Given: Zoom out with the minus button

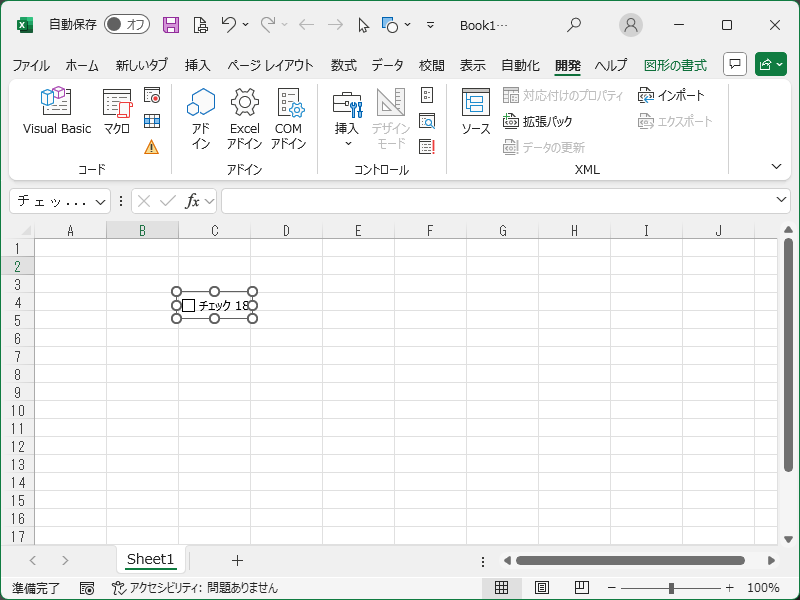Looking at the screenshot, I should point(611,588).
